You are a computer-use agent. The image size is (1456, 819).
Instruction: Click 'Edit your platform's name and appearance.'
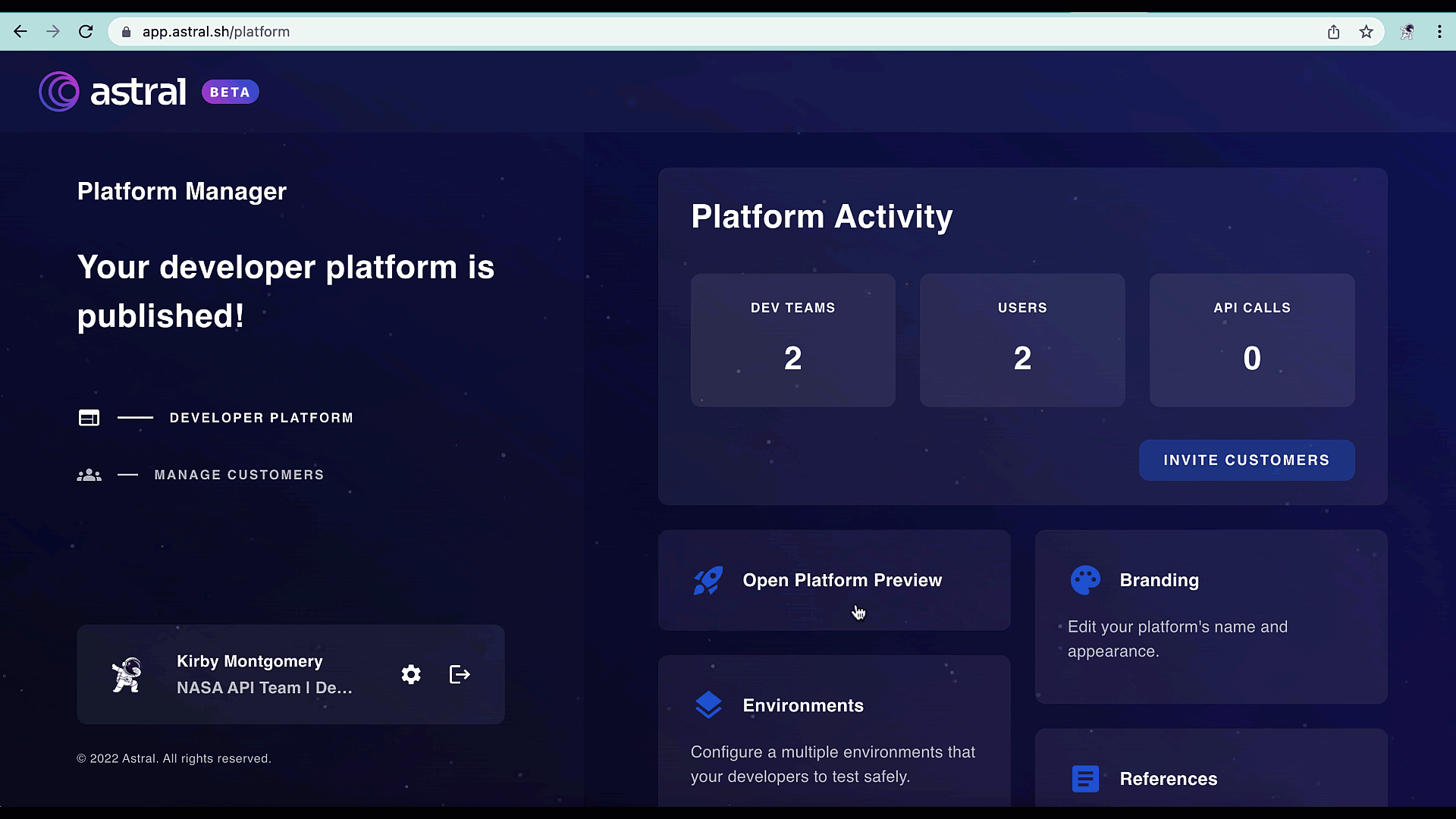[1178, 639]
